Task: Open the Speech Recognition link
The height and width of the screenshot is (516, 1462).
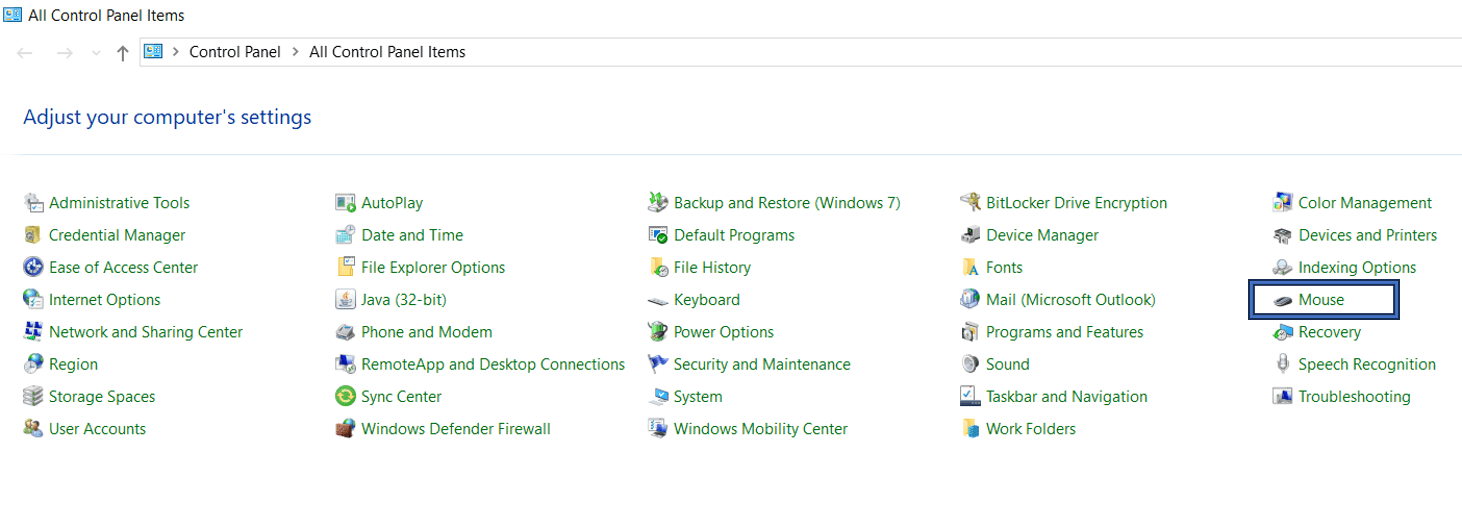Action: (1367, 364)
